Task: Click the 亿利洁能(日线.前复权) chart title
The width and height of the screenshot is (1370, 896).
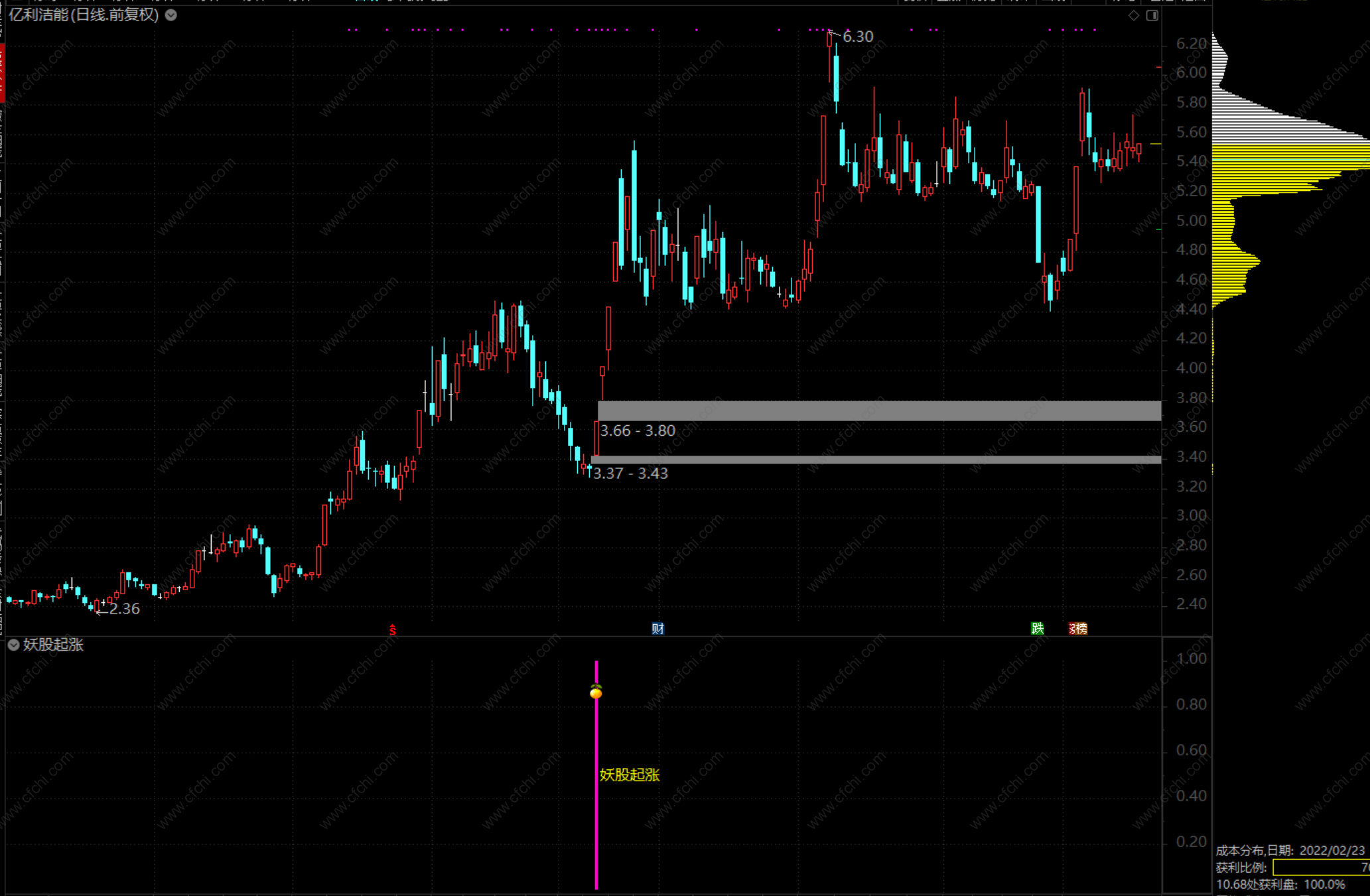Action: click(x=84, y=15)
